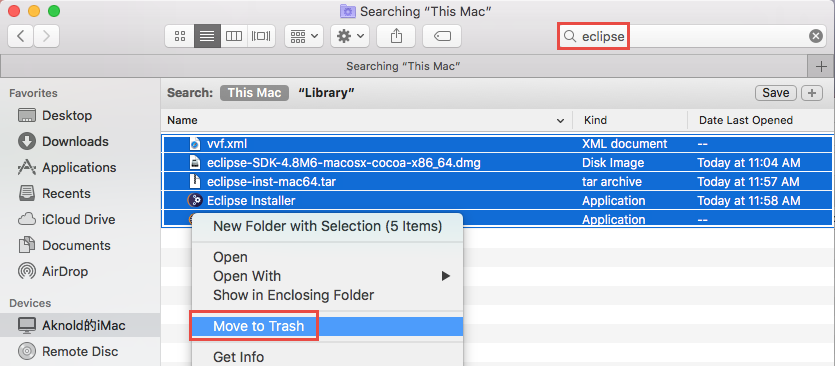
Task: Click Today at 11:57 AM date cell
Action: 748,182
